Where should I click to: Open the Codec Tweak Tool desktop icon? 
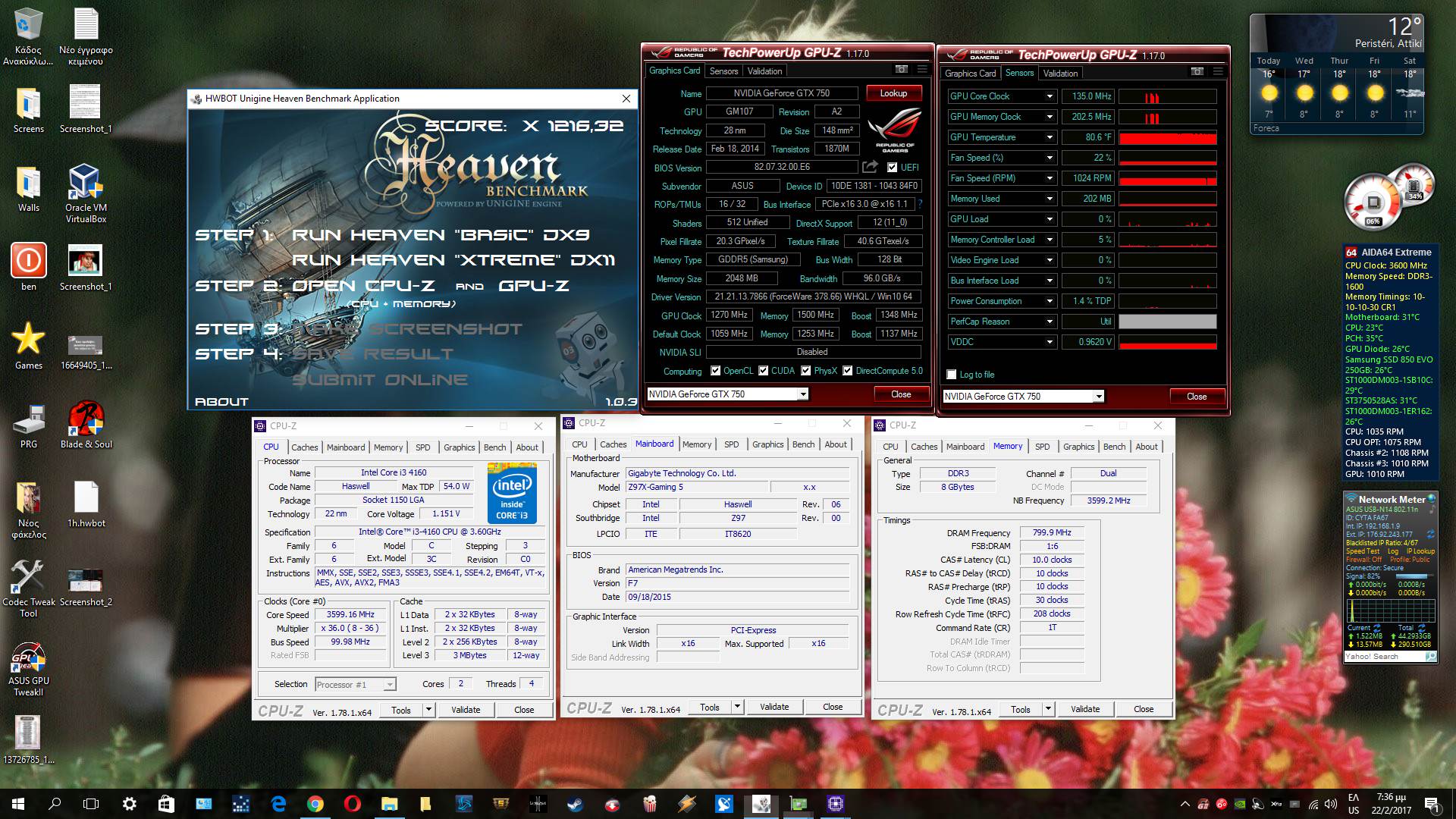[28, 589]
